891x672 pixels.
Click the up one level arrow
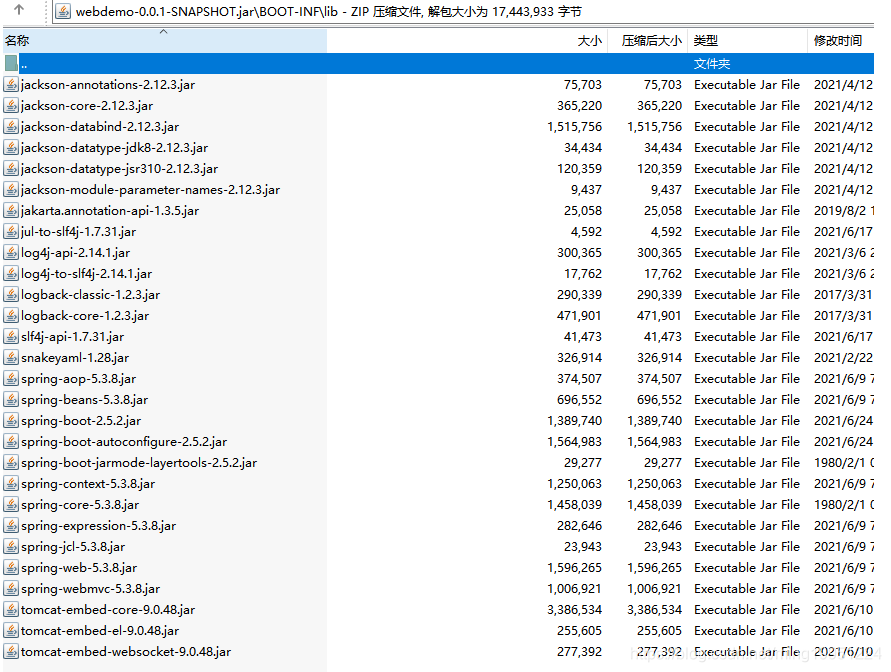click(x=19, y=11)
